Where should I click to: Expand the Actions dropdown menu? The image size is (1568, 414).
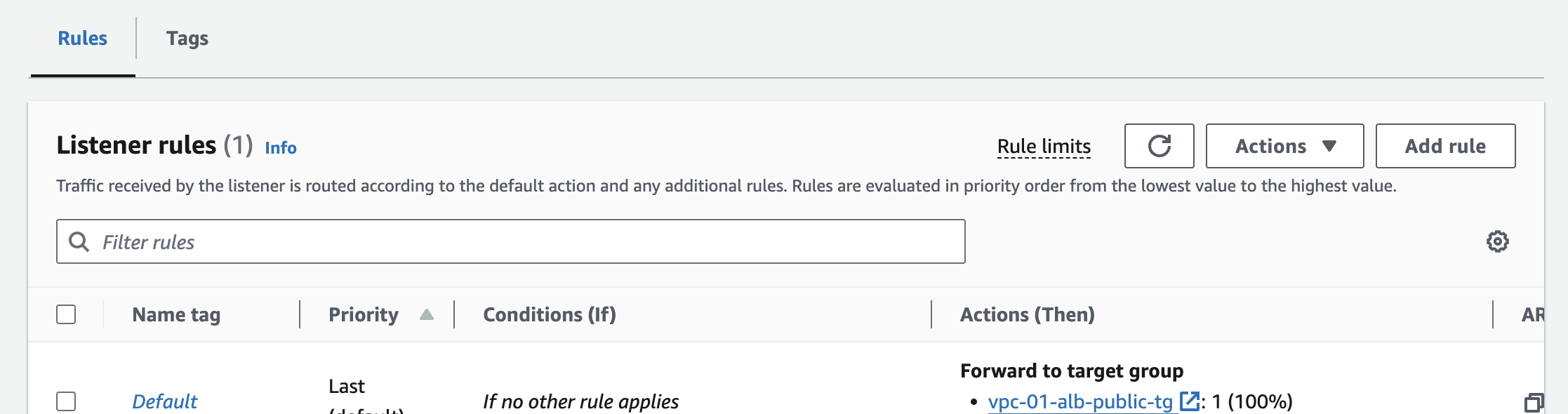[x=1284, y=146]
